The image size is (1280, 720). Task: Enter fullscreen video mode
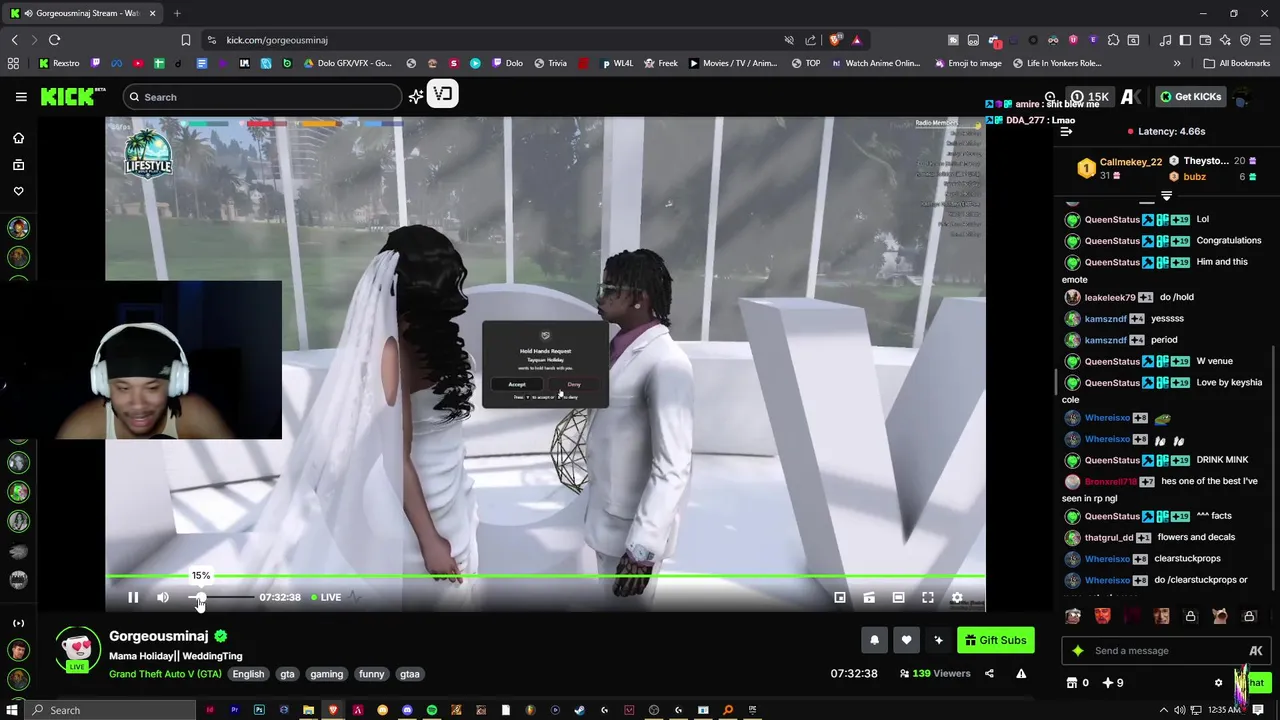pos(928,597)
